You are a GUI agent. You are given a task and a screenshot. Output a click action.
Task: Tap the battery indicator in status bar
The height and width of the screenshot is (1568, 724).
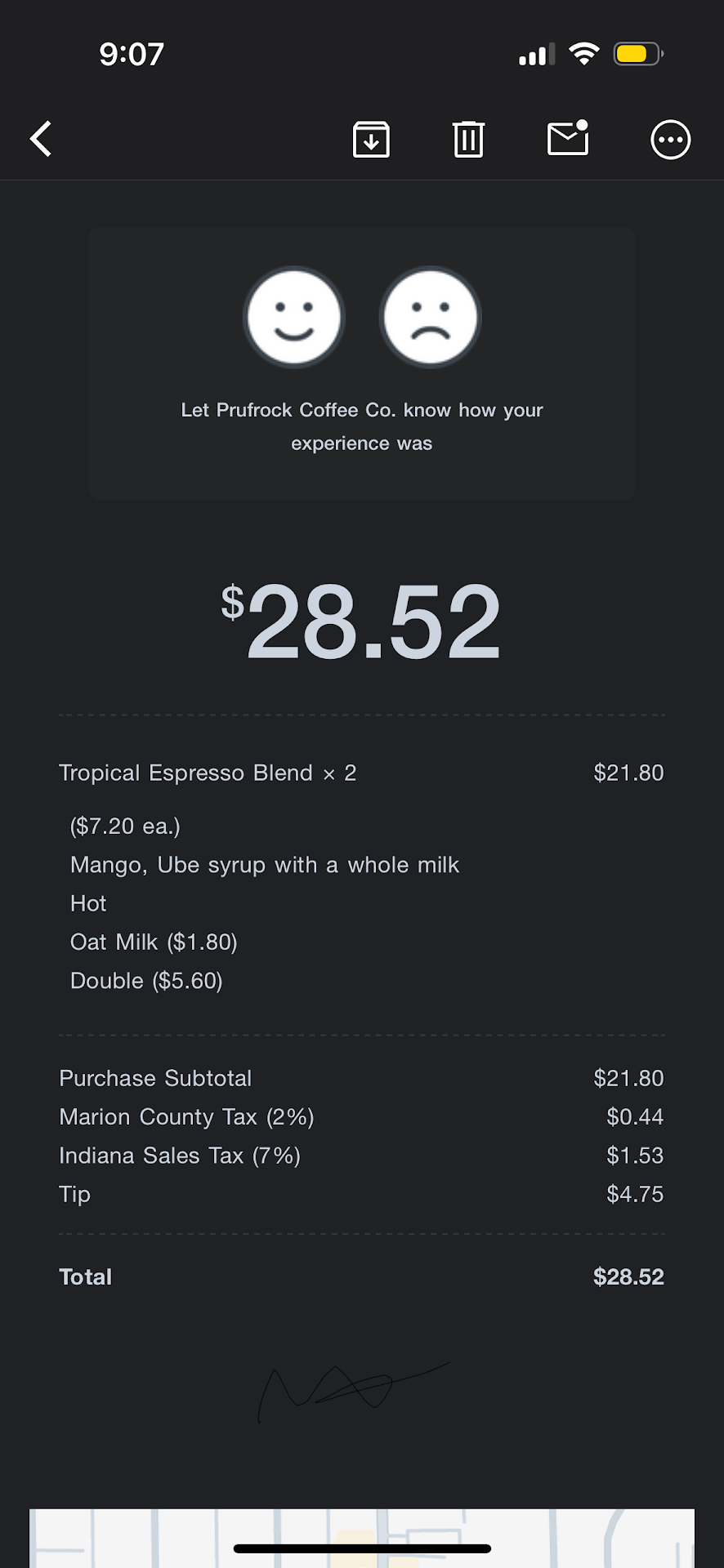[x=637, y=54]
